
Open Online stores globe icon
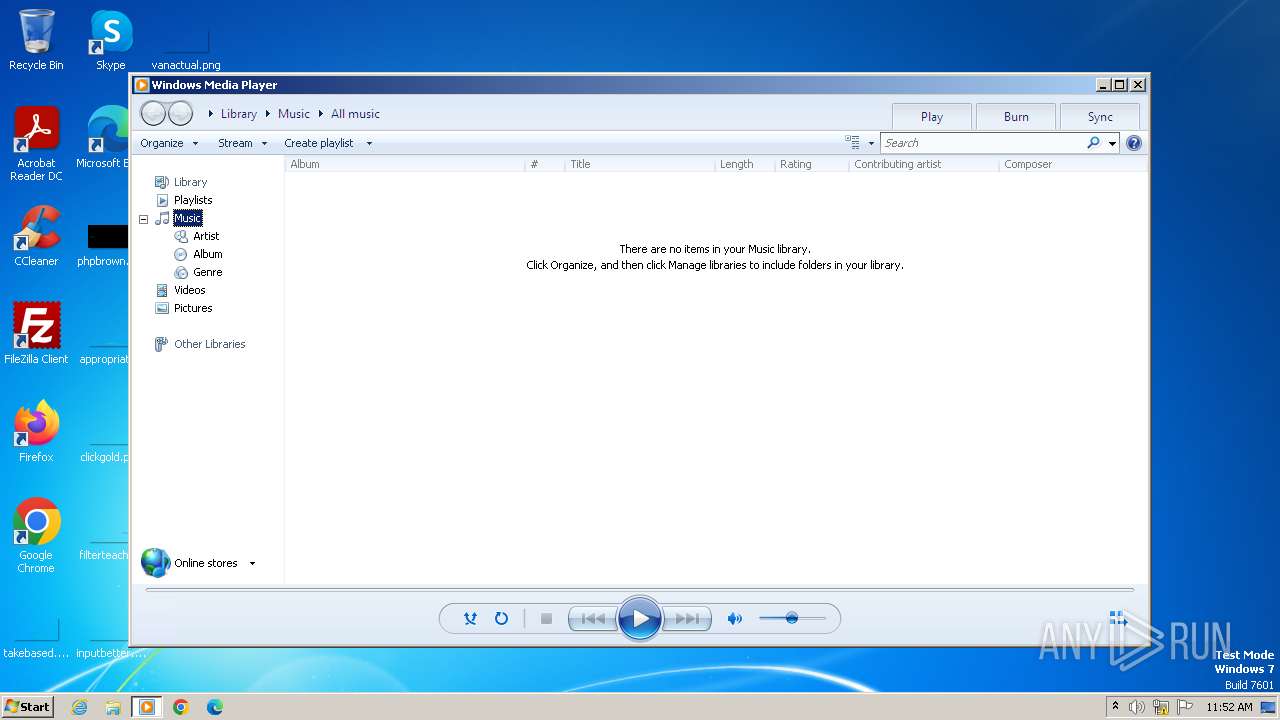click(x=156, y=563)
